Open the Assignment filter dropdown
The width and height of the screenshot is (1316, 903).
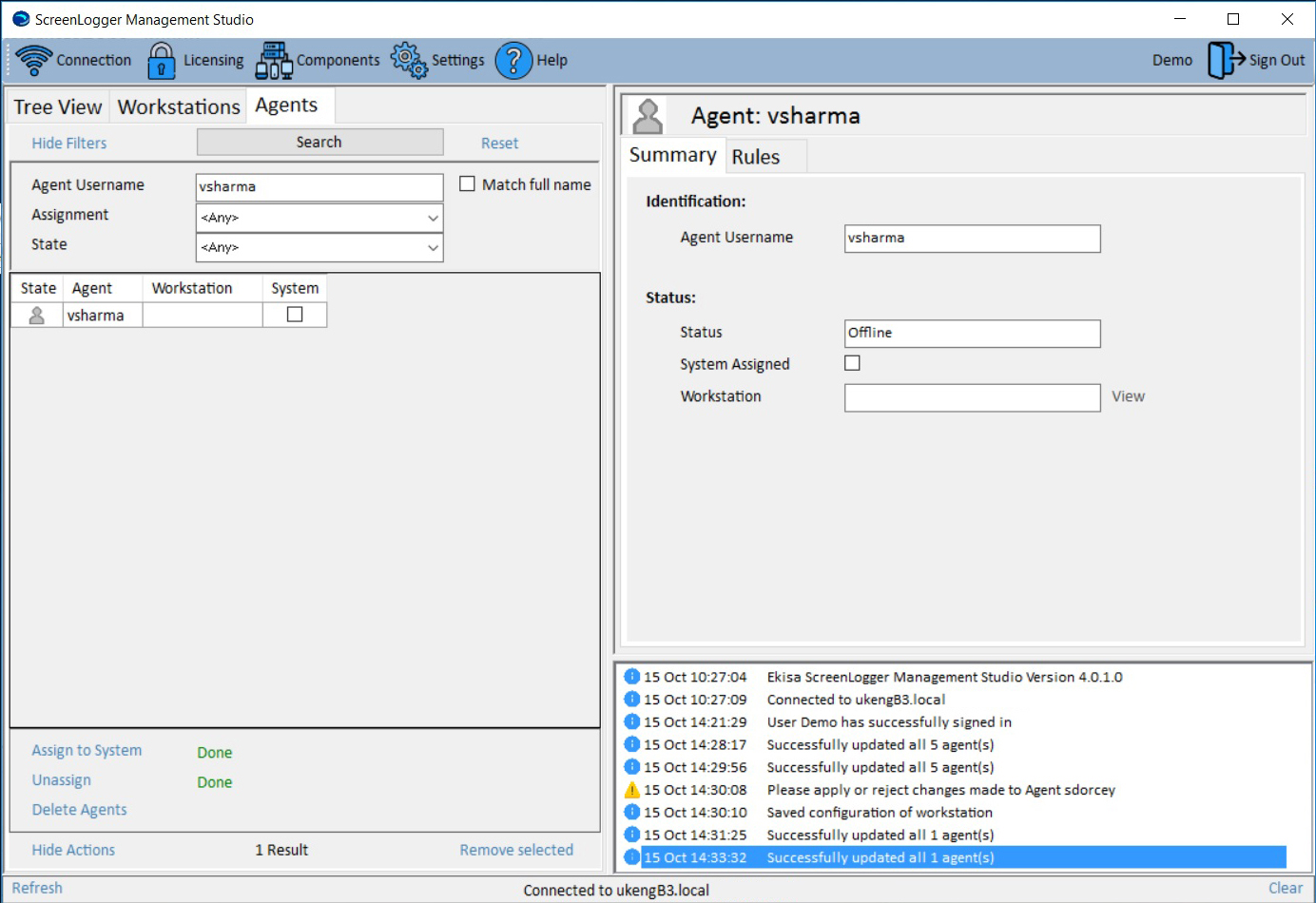(319, 218)
